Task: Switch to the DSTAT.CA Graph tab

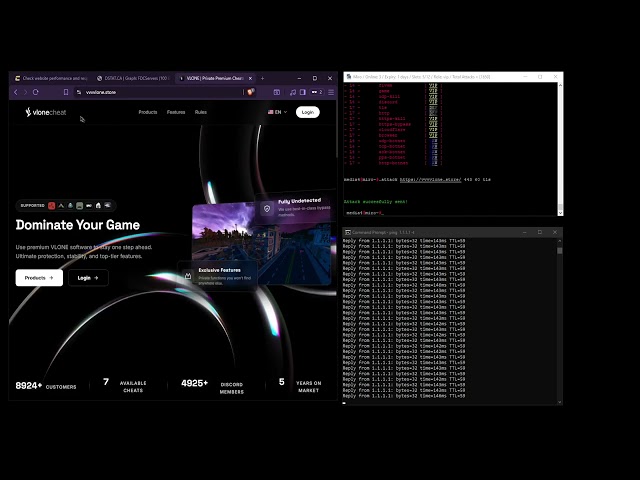Action: tap(133, 78)
